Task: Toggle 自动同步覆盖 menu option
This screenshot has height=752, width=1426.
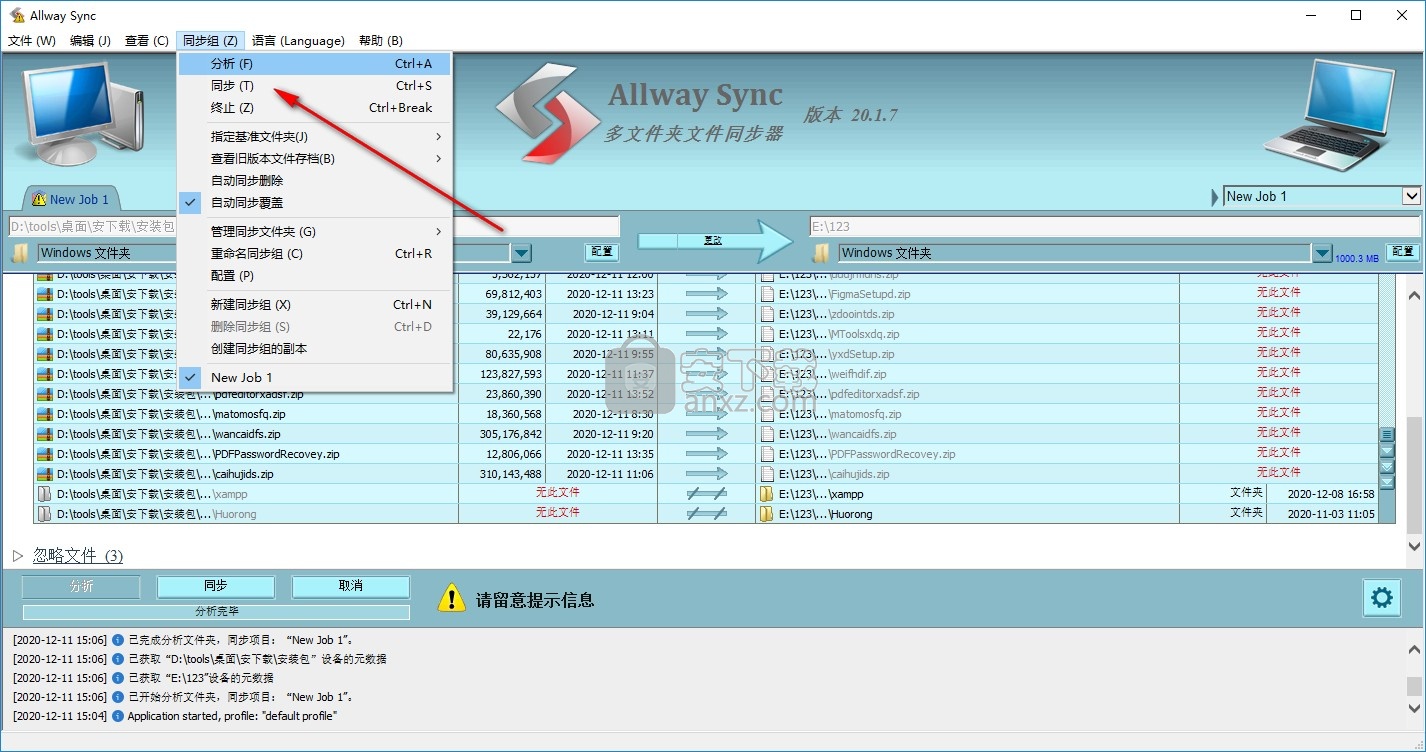Action: click(314, 202)
